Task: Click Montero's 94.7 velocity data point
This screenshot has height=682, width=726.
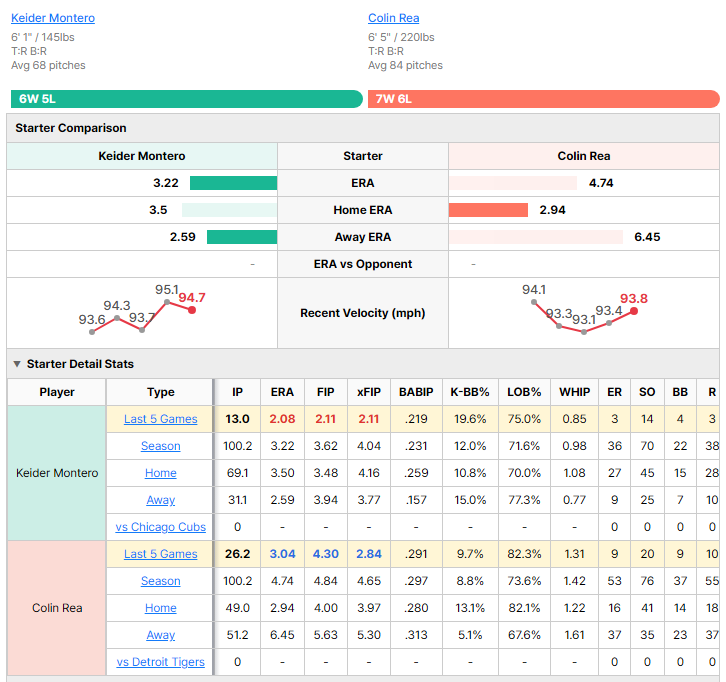Action: click(192, 310)
